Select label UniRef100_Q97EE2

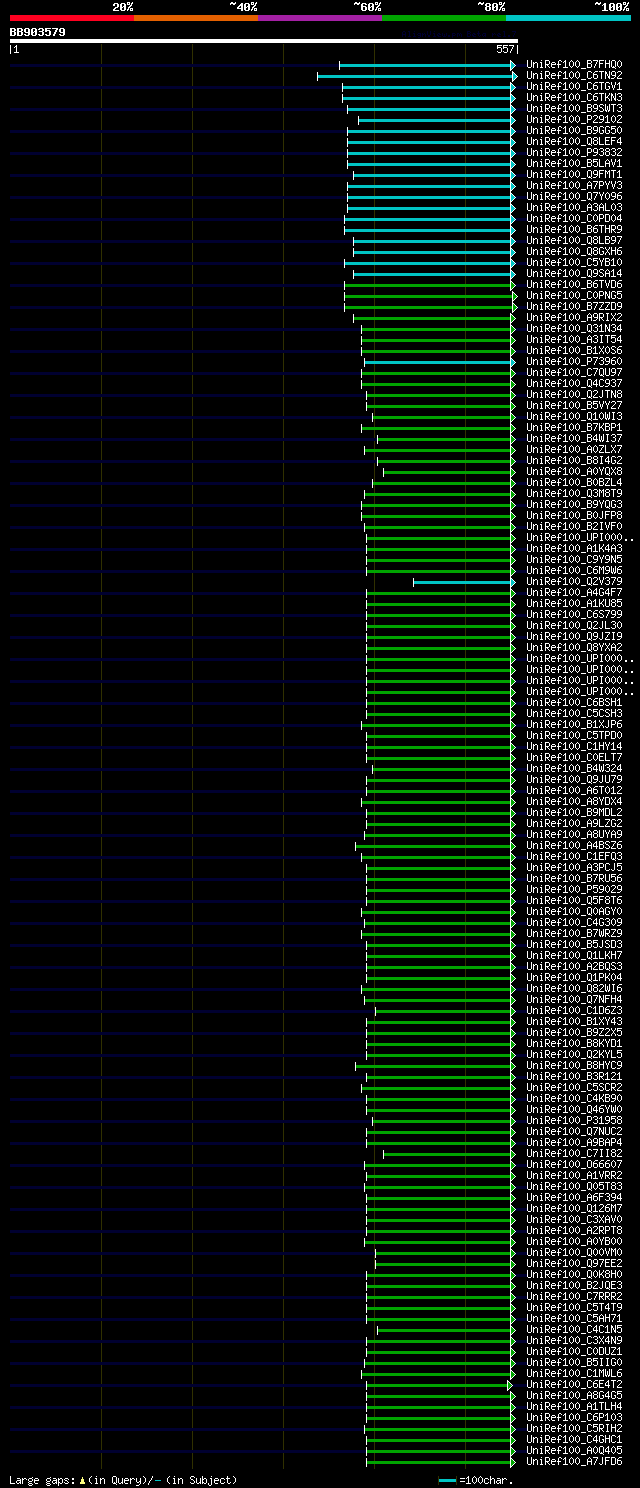(x=574, y=1263)
